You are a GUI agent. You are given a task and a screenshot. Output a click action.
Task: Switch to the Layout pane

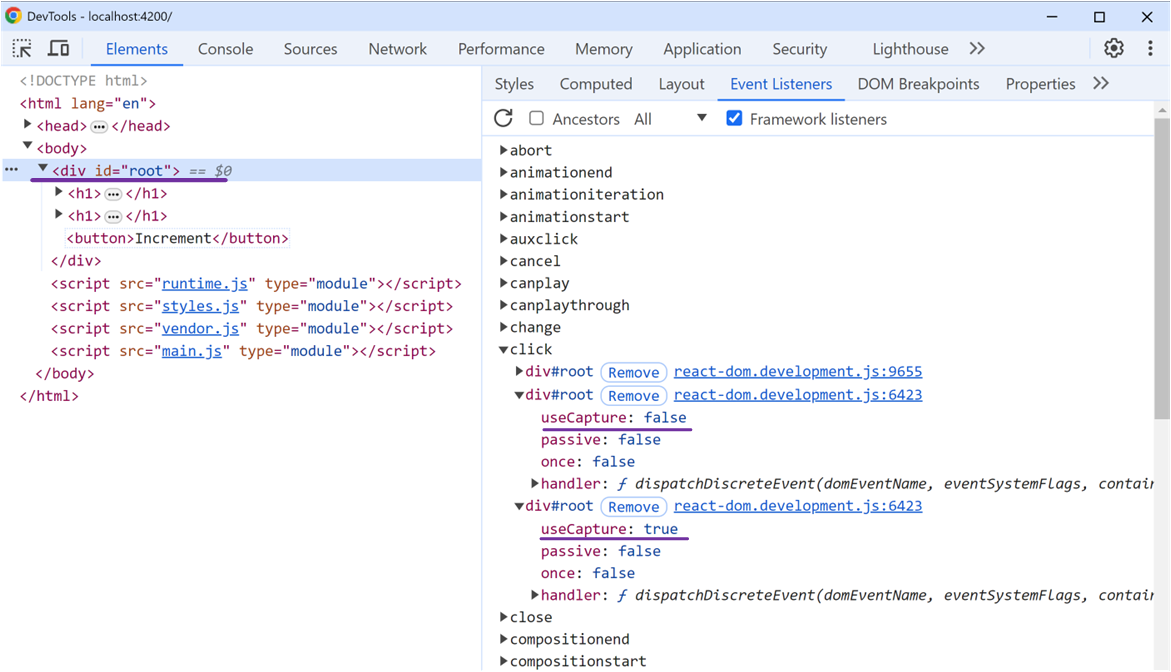click(681, 84)
